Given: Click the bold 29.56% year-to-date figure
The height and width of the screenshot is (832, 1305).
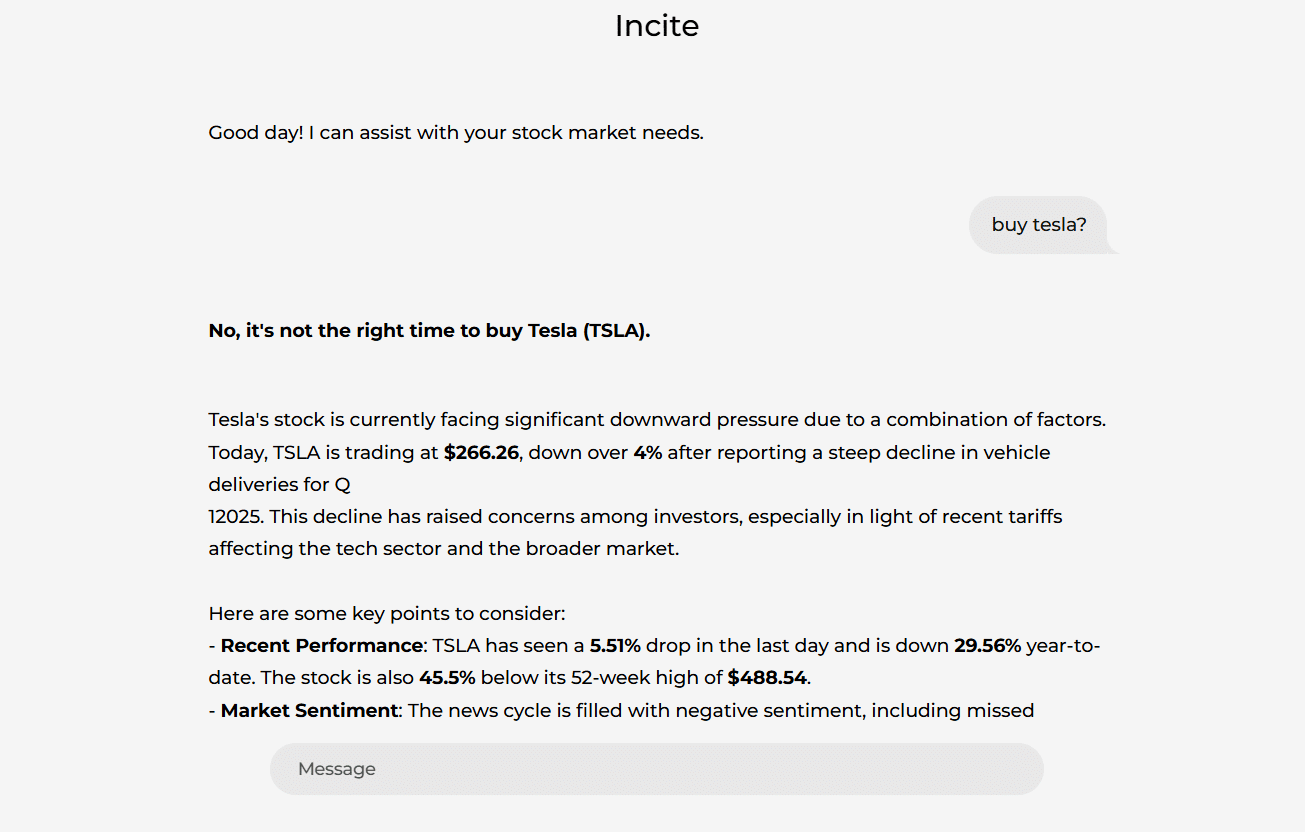Looking at the screenshot, I should [987, 645].
